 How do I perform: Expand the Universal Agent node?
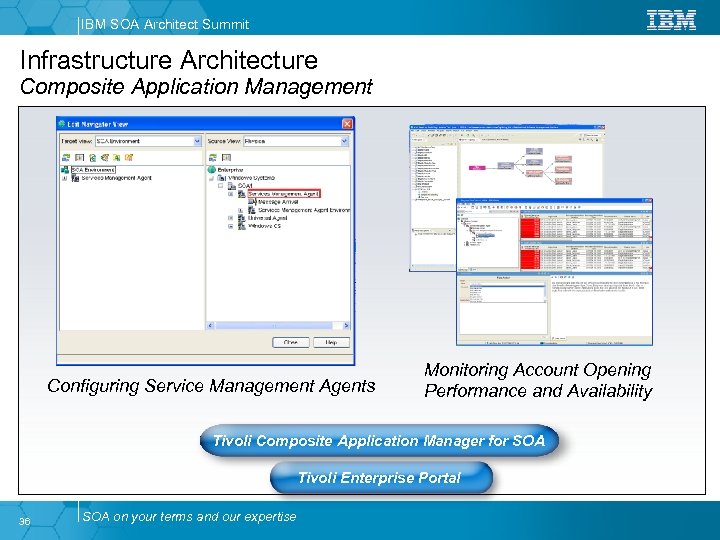tap(231, 219)
